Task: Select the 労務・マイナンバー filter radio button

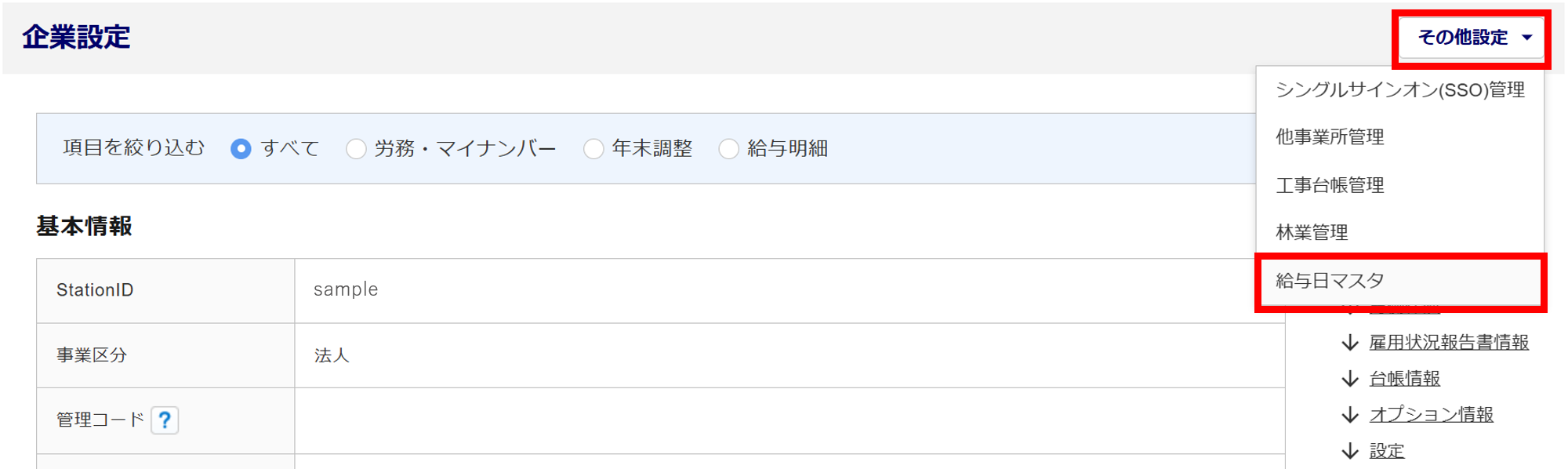Action: [356, 148]
